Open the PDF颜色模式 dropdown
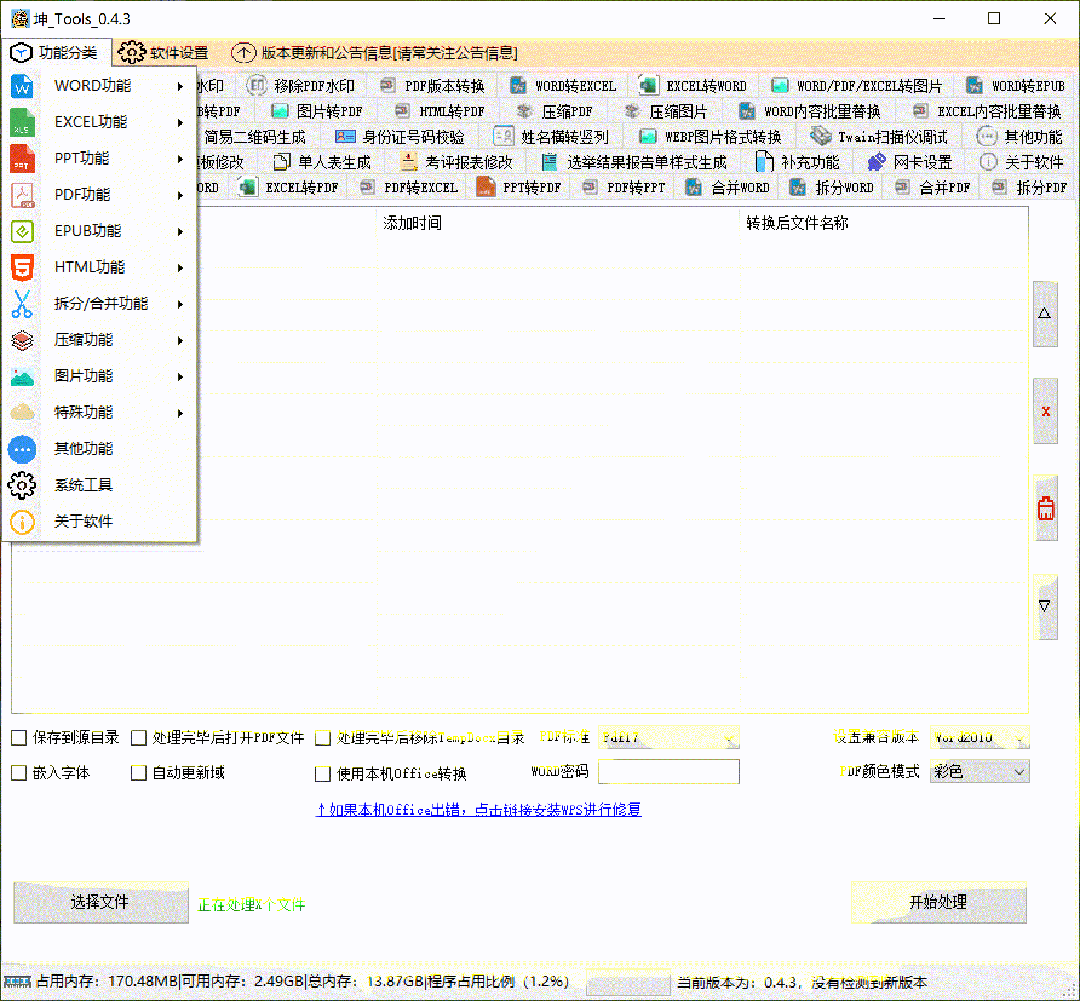This screenshot has height=1001, width=1080. 979,772
